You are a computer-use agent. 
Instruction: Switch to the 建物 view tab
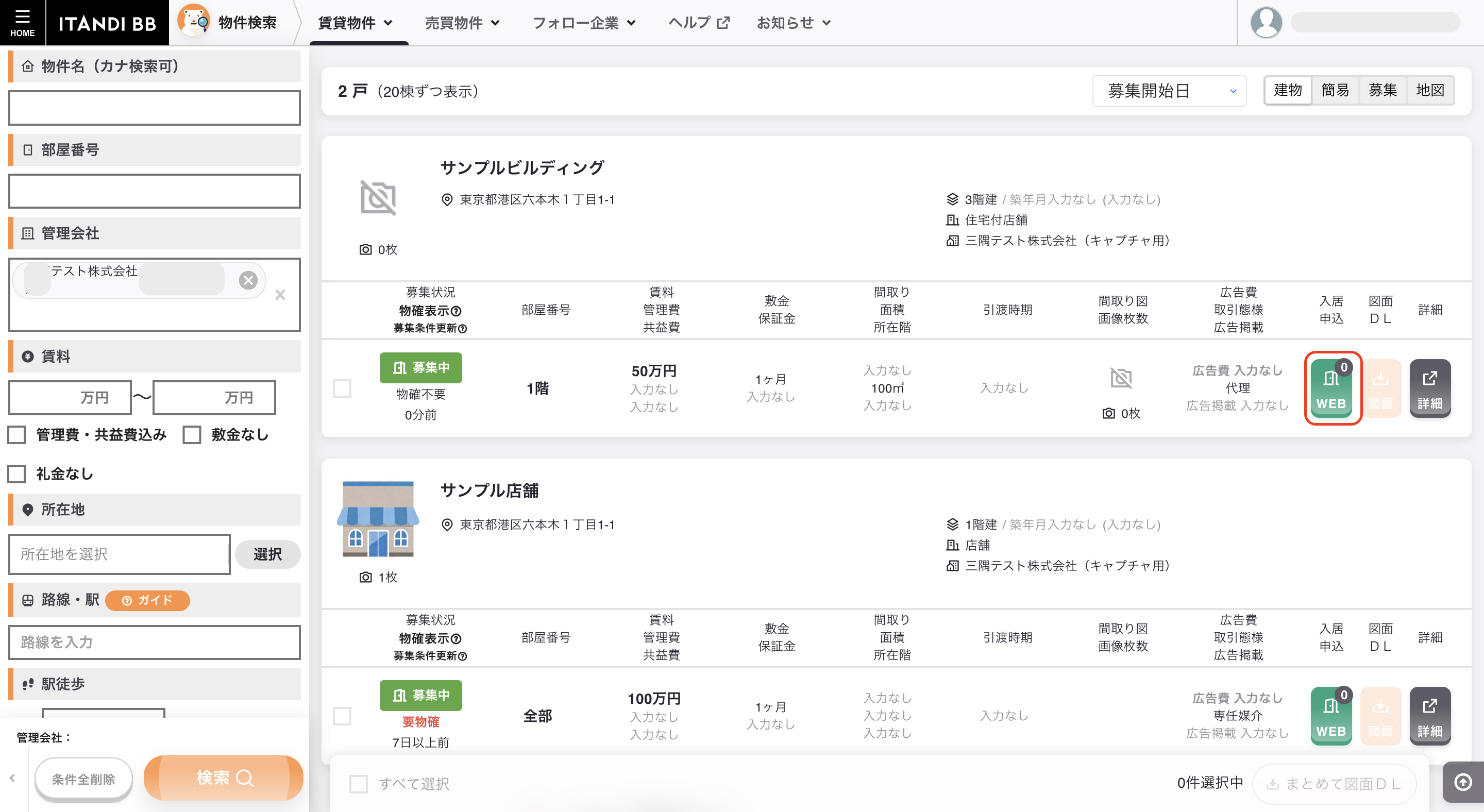(1288, 90)
